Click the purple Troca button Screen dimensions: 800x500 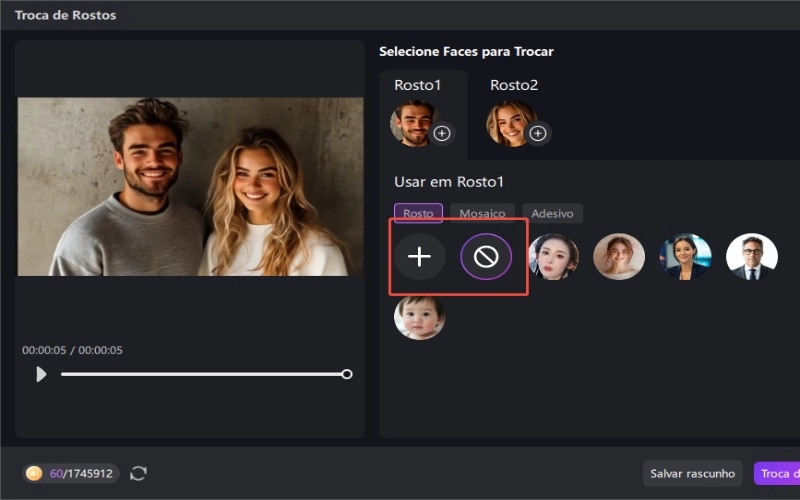777,473
